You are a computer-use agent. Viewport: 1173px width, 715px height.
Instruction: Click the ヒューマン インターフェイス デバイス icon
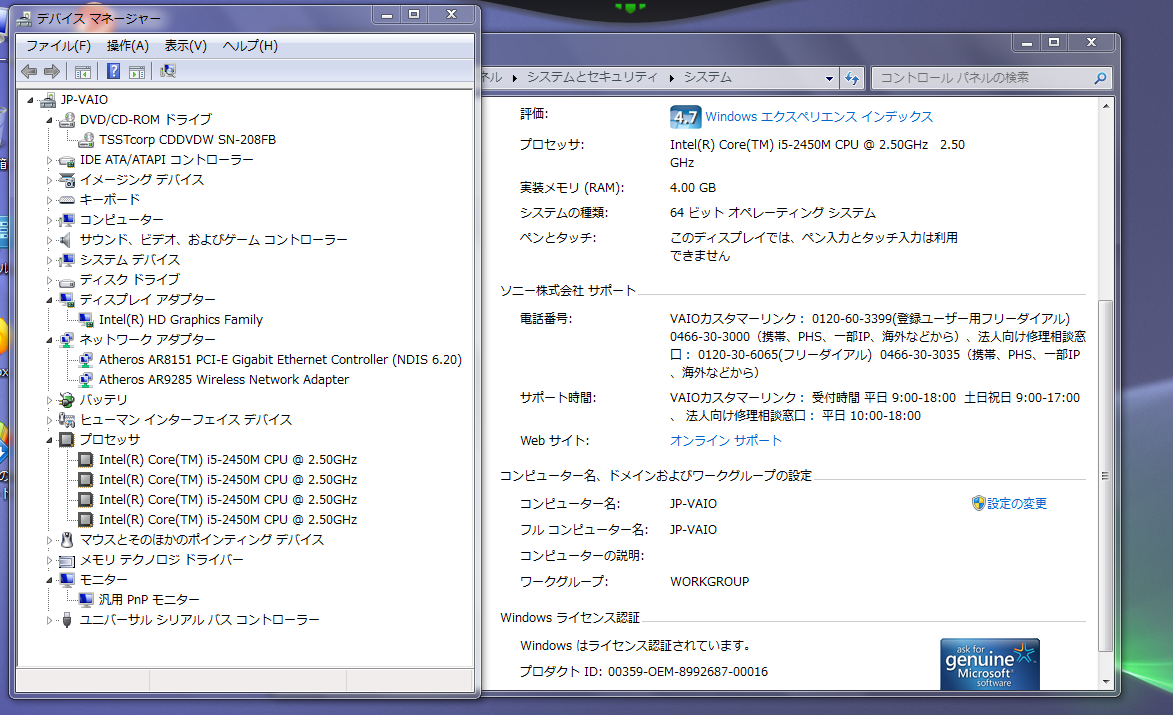click(x=67, y=420)
